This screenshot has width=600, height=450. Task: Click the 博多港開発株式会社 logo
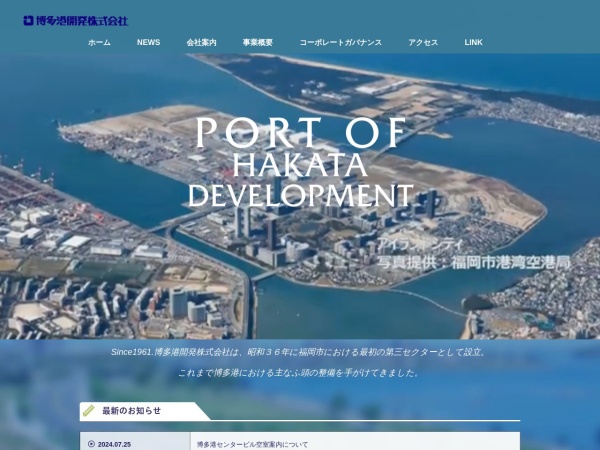click(x=75, y=21)
